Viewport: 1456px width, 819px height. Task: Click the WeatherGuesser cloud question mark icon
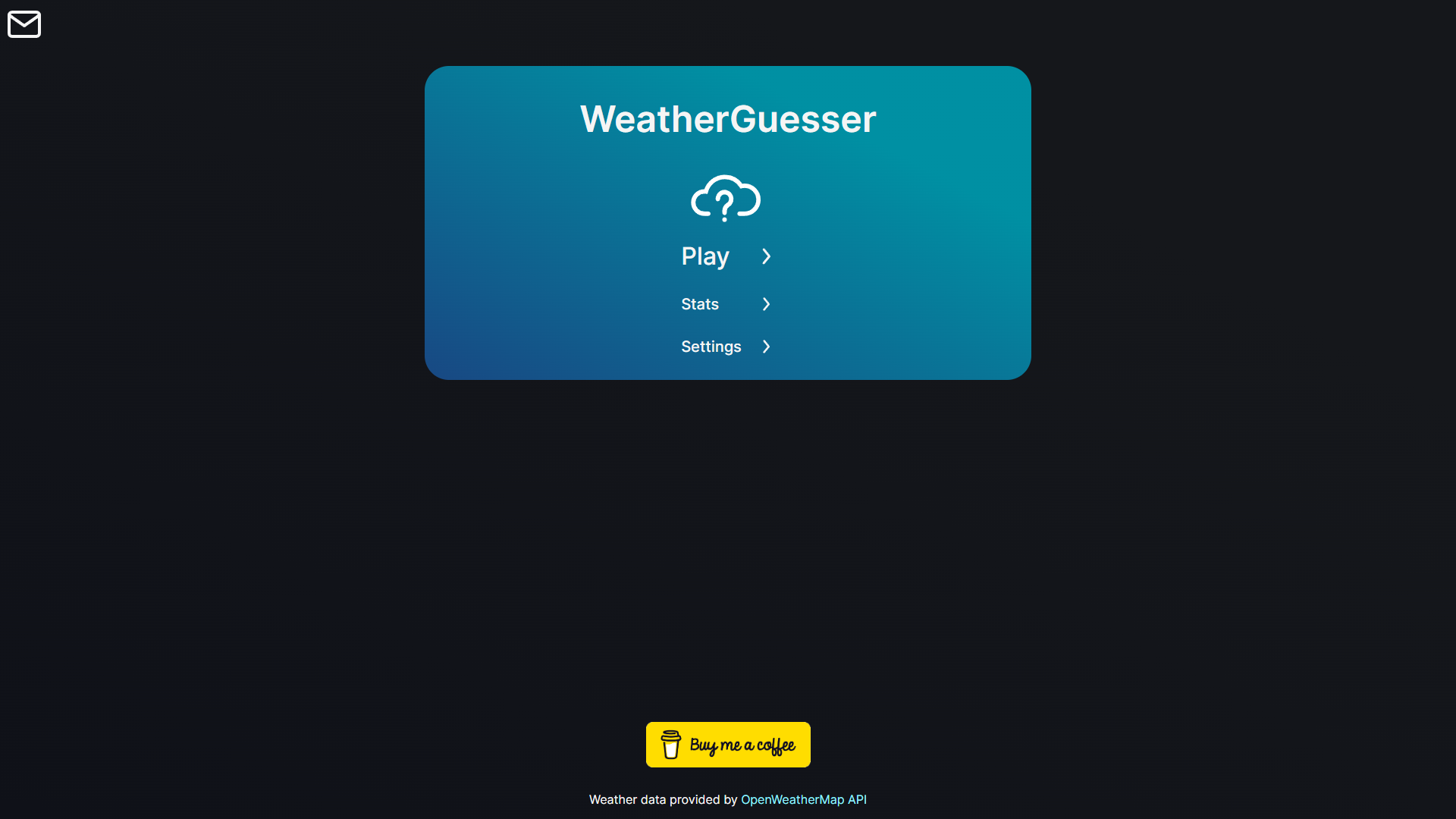point(728,197)
